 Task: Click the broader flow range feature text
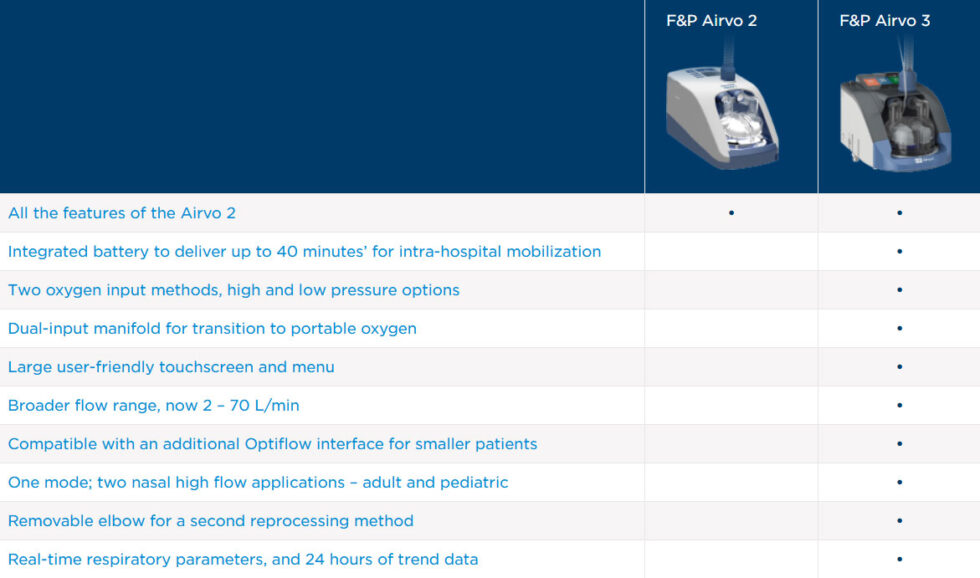point(153,405)
